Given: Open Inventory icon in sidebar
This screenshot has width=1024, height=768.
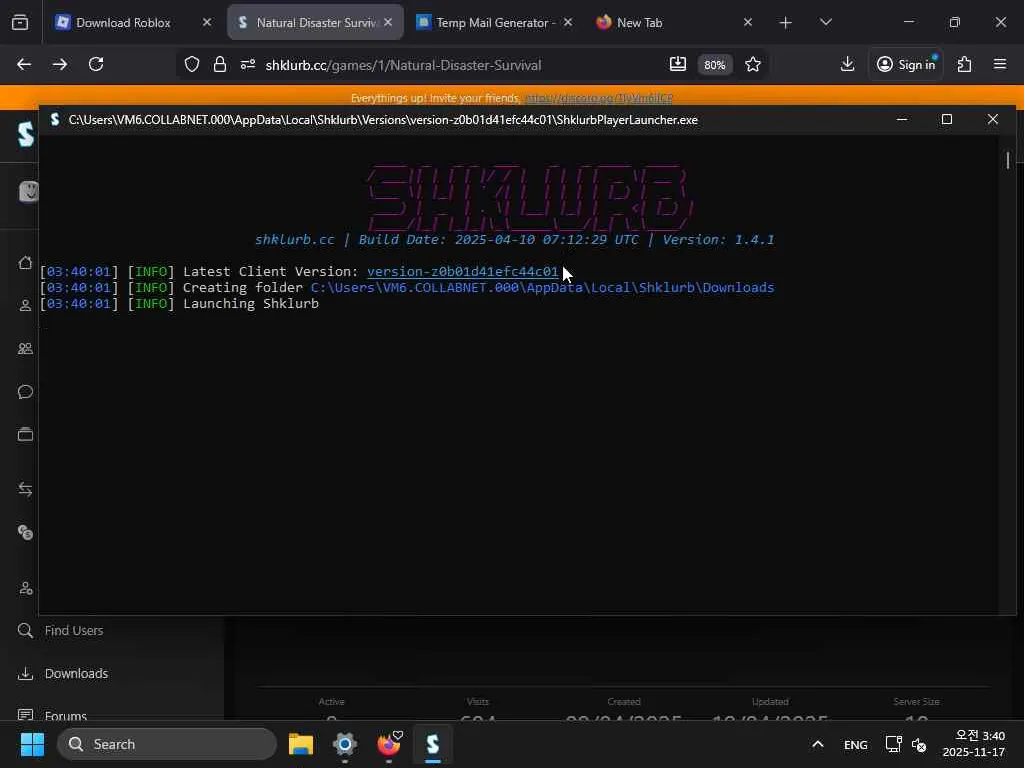Looking at the screenshot, I should pyautogui.click(x=25, y=435).
